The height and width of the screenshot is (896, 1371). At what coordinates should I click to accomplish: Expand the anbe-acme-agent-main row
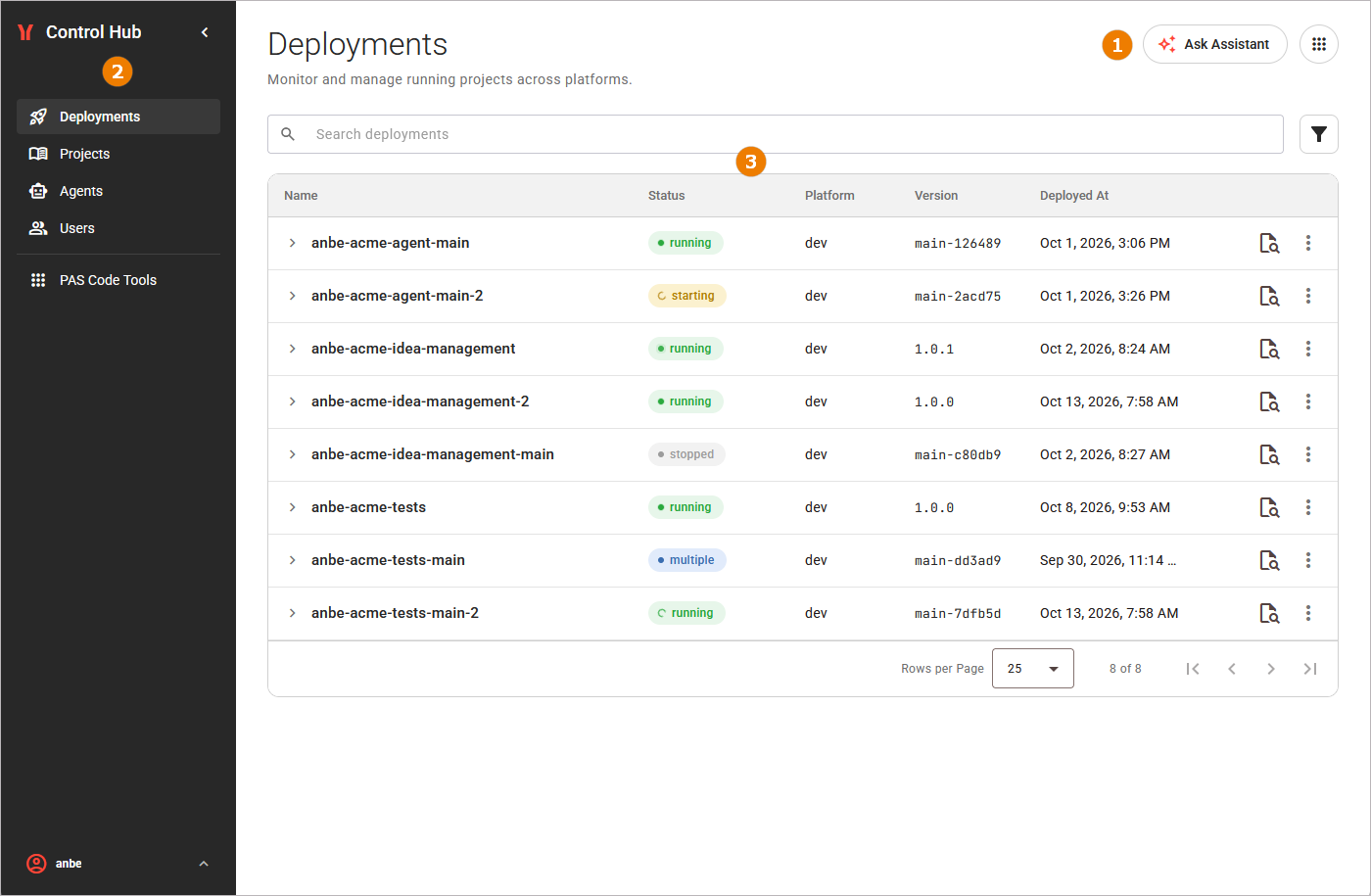292,243
